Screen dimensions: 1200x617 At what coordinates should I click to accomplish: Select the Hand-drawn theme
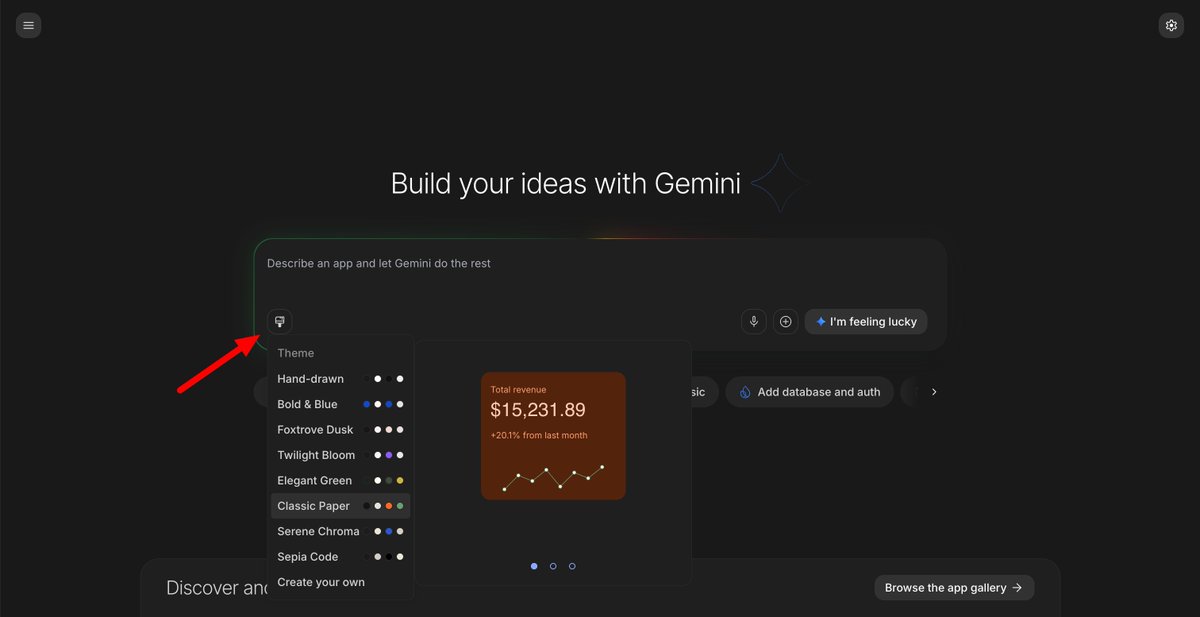click(x=340, y=379)
